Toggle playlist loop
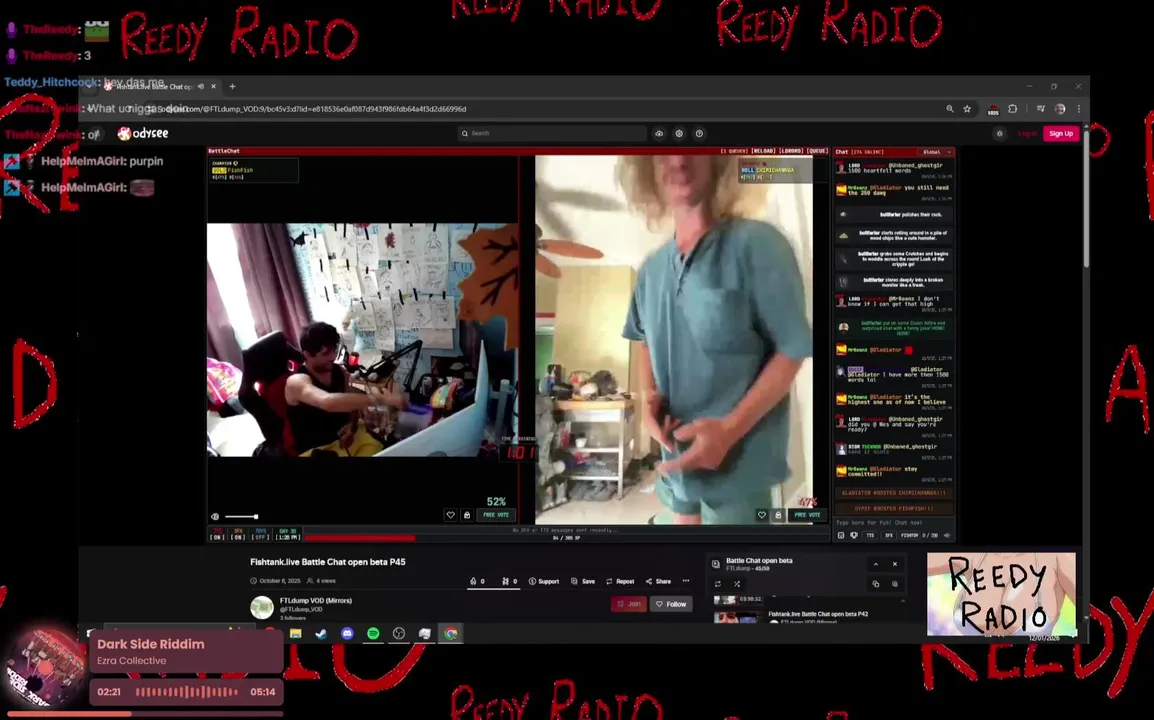The image size is (1154, 720). tap(718, 584)
